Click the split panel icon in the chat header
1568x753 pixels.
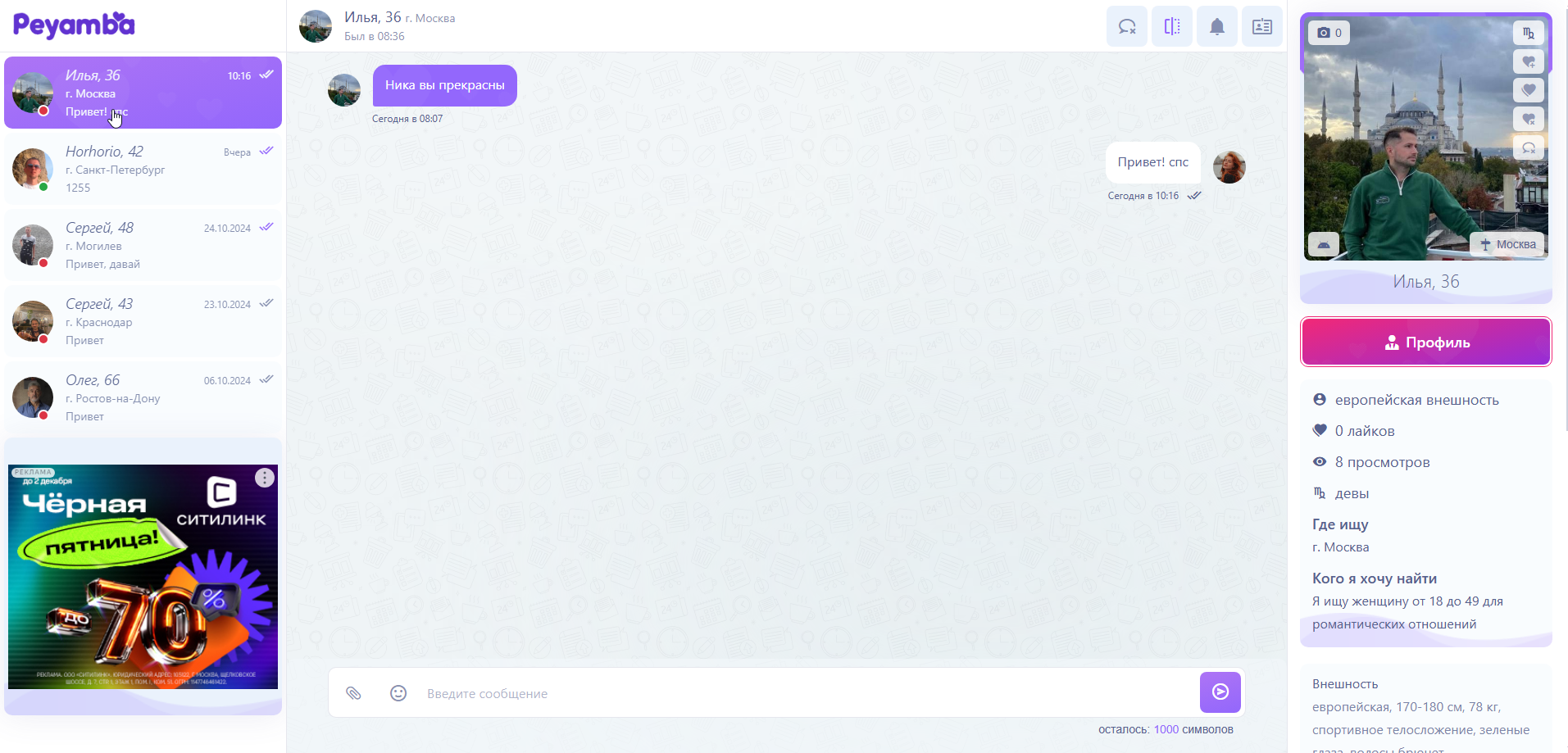(x=1172, y=27)
